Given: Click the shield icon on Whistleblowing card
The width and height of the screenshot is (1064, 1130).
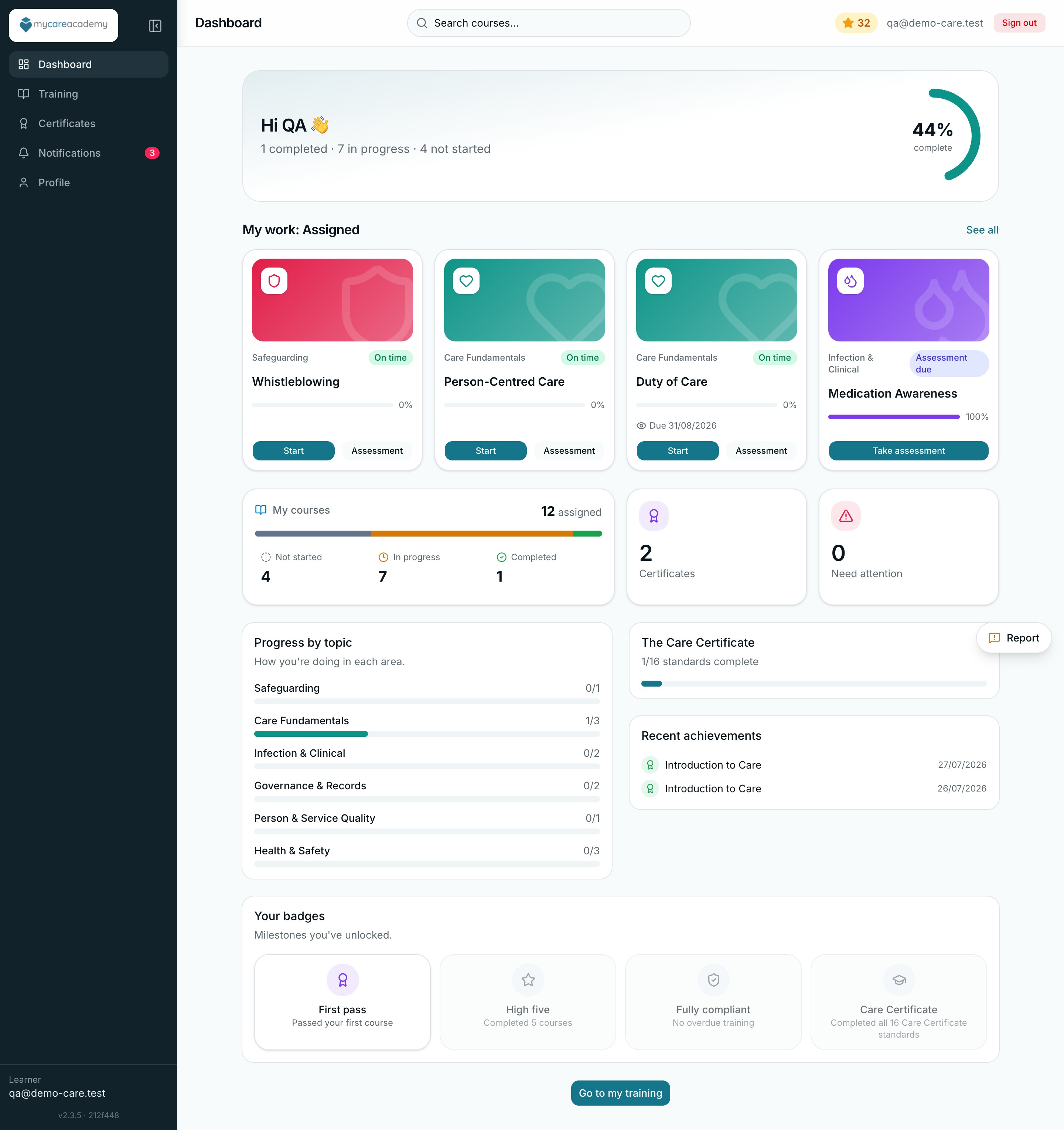Looking at the screenshot, I should click(274, 281).
